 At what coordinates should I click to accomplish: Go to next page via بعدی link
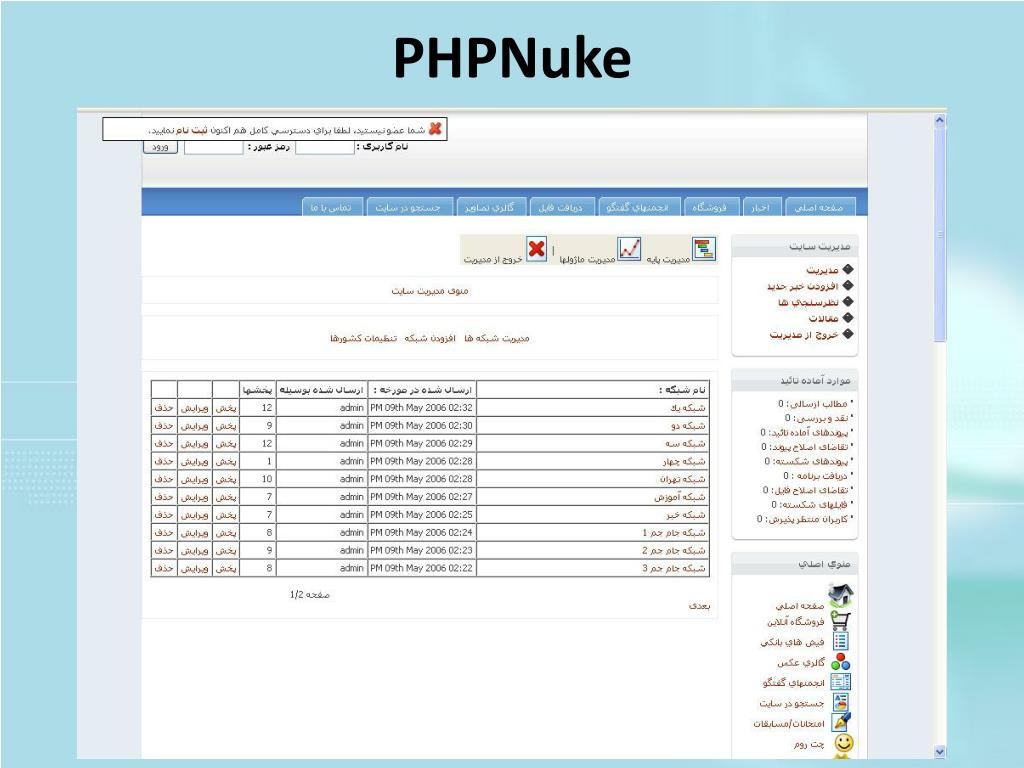(x=699, y=606)
